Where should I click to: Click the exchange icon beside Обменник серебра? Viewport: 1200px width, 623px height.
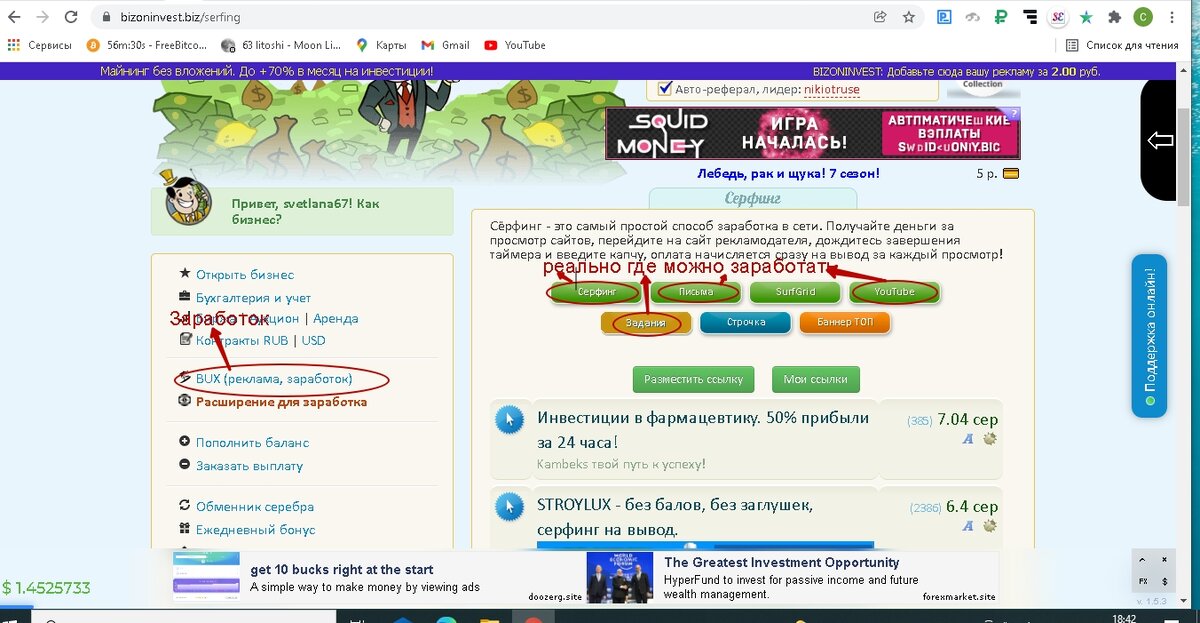(x=184, y=505)
